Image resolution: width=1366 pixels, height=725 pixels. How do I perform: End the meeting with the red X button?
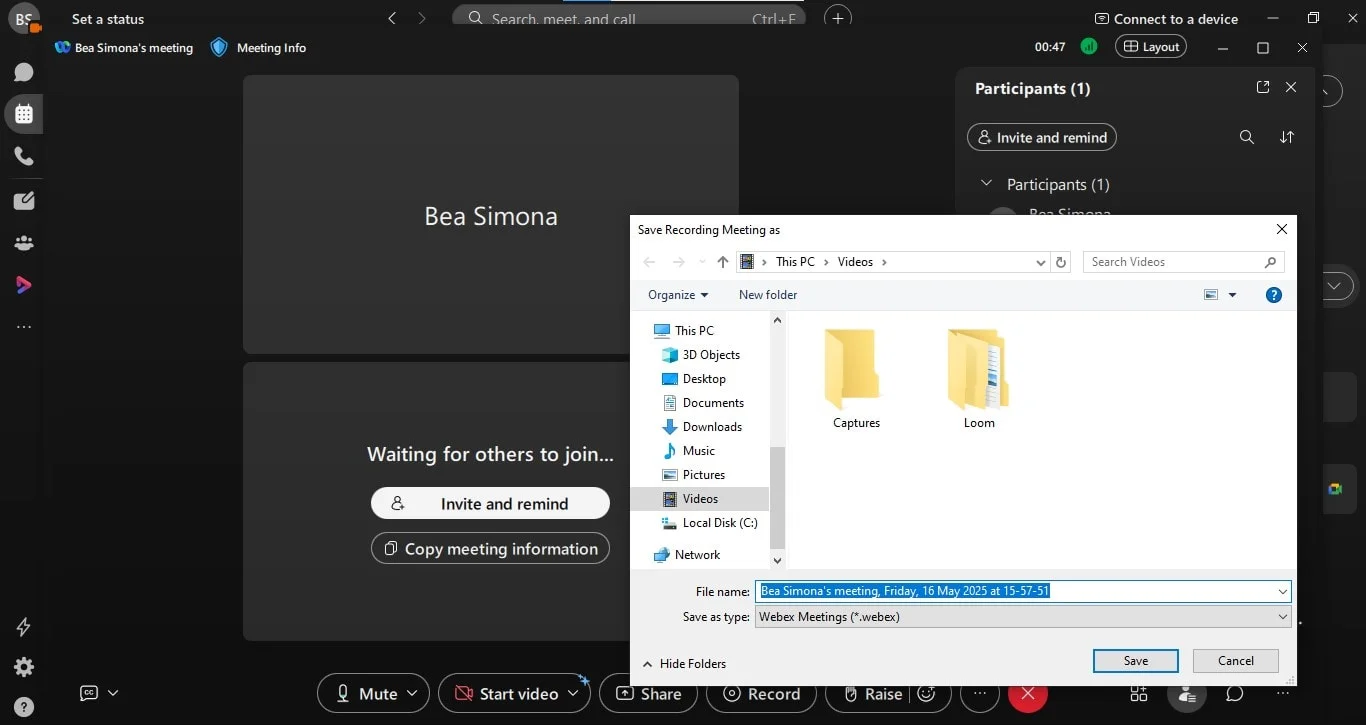[x=1027, y=693]
